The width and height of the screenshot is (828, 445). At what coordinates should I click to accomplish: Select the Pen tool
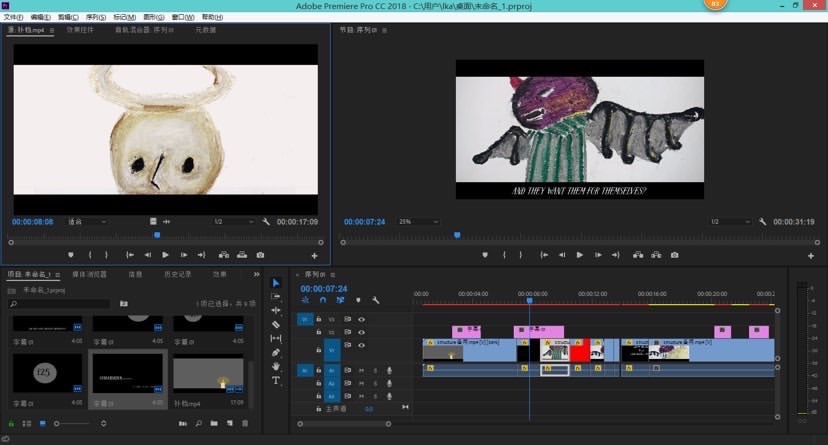point(276,352)
